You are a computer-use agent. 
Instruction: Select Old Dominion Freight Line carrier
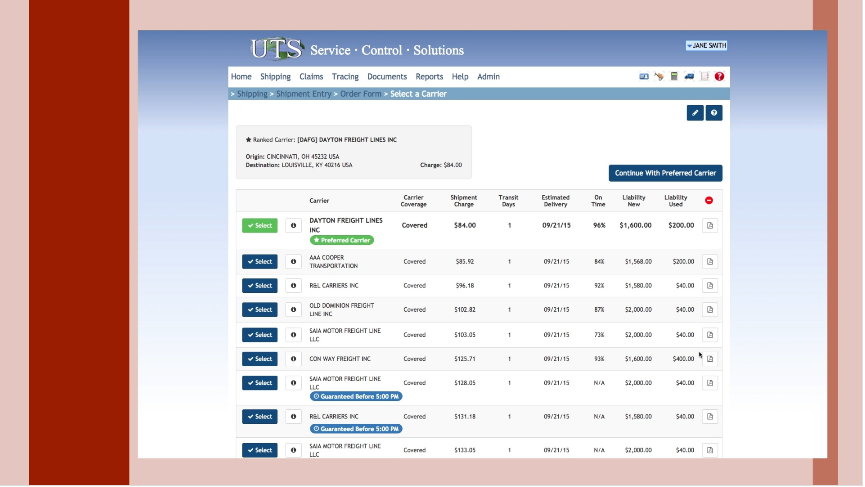tap(260, 309)
